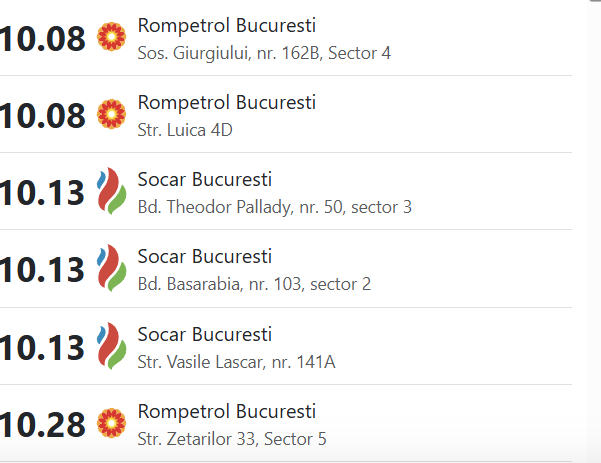Click the 10.13 price beside Theodor Pallady station
The image size is (601, 463).
(43, 193)
